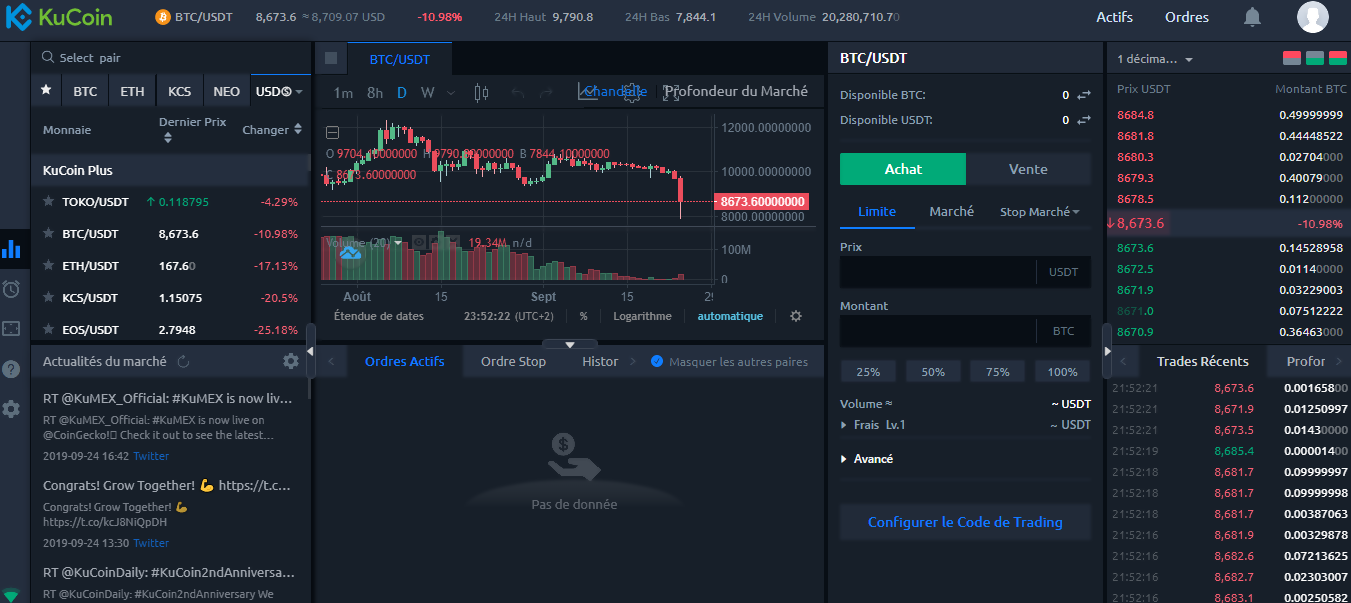Open Étendue de dates range selector
This screenshot has width=1351, height=603.
pos(379,316)
